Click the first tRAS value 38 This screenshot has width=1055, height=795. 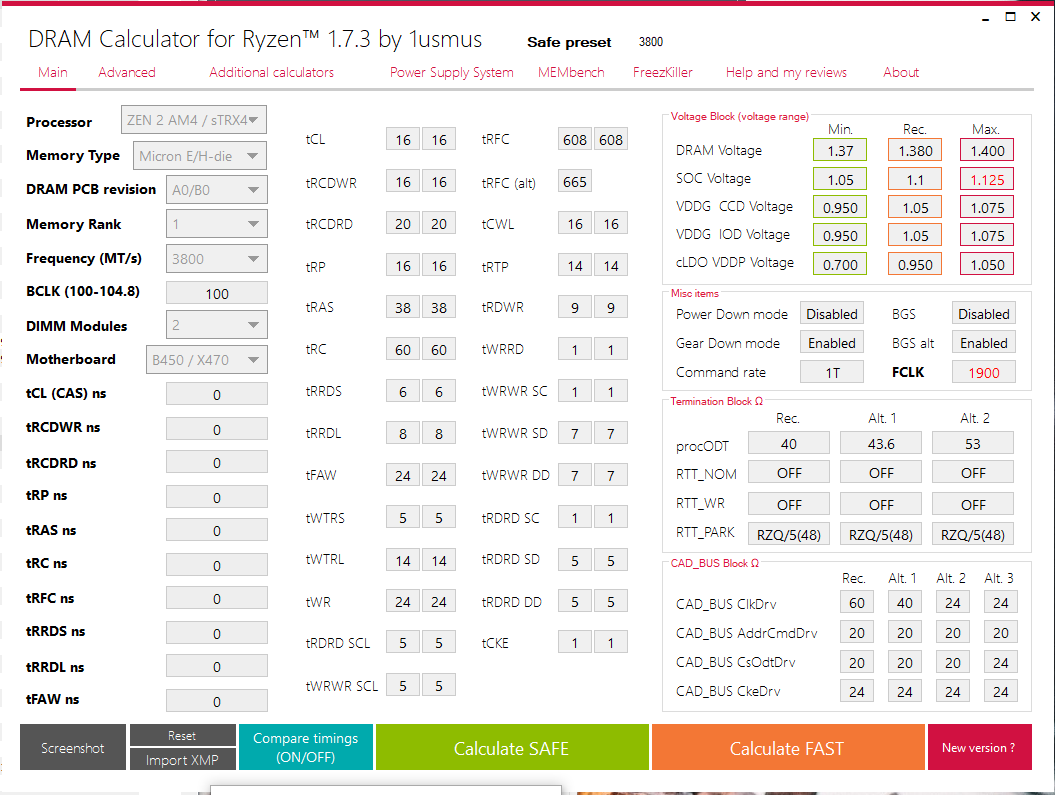pyautogui.click(x=402, y=307)
